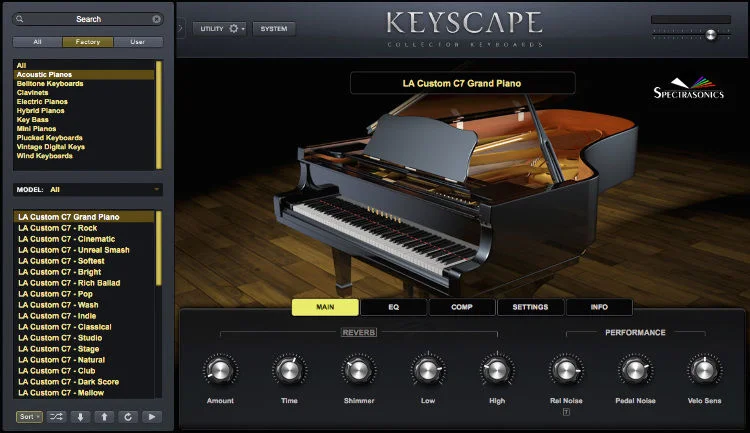Click the shuffle patches icon

[x=57, y=416]
